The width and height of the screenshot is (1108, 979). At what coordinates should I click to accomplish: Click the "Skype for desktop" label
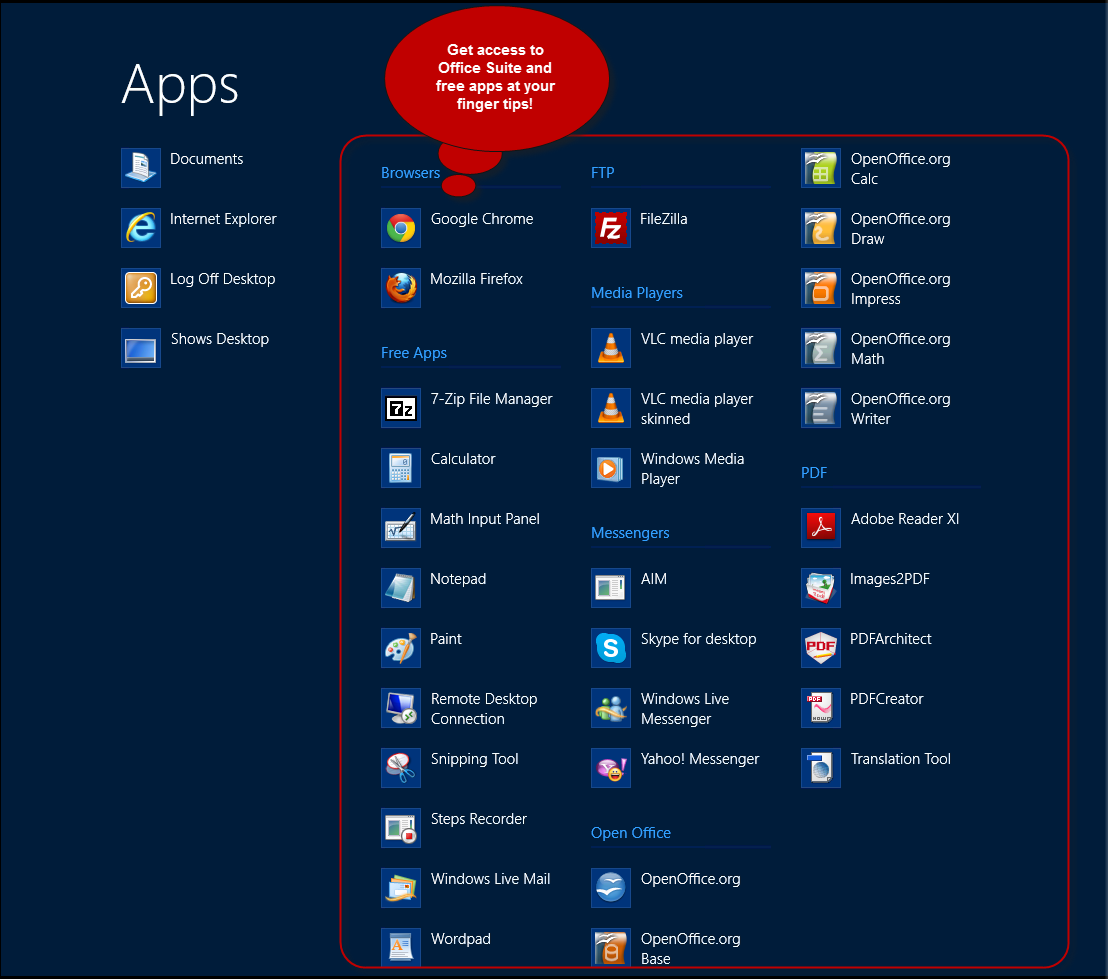[698, 640]
